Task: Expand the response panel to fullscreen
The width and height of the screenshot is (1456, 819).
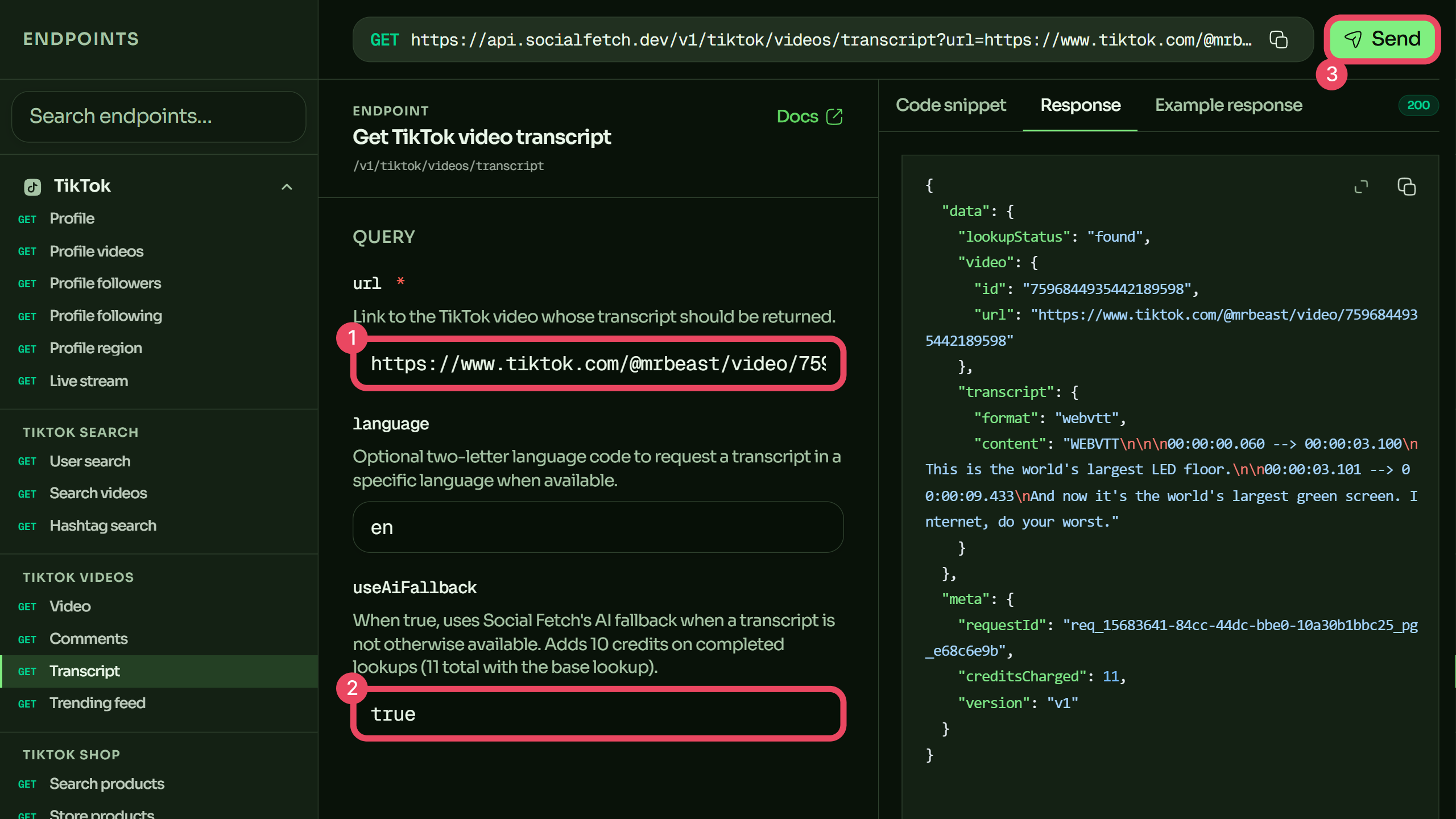Action: [x=1361, y=187]
